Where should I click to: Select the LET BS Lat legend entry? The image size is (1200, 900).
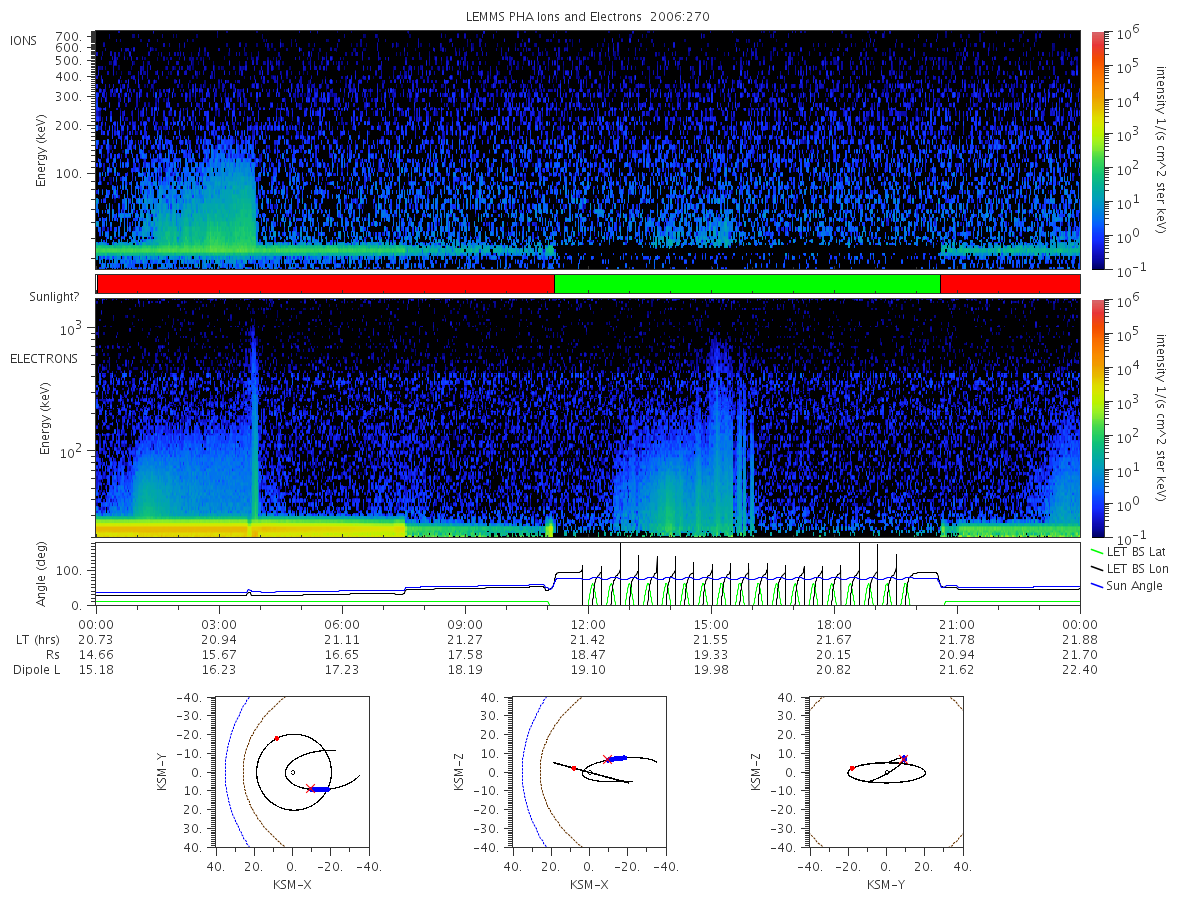click(1133, 551)
